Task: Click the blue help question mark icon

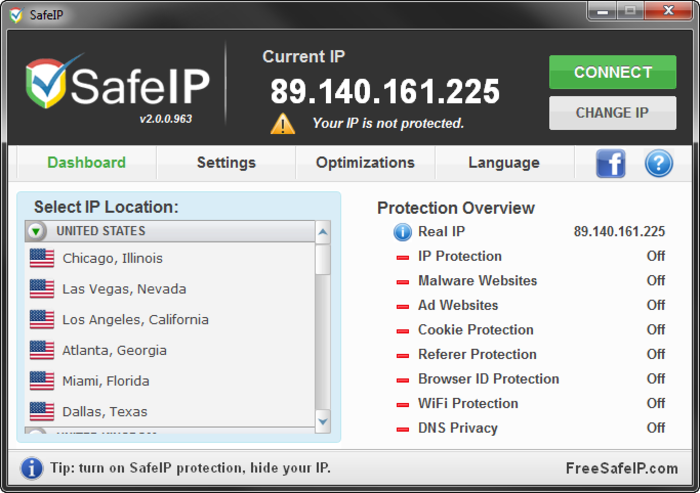Action: (659, 163)
